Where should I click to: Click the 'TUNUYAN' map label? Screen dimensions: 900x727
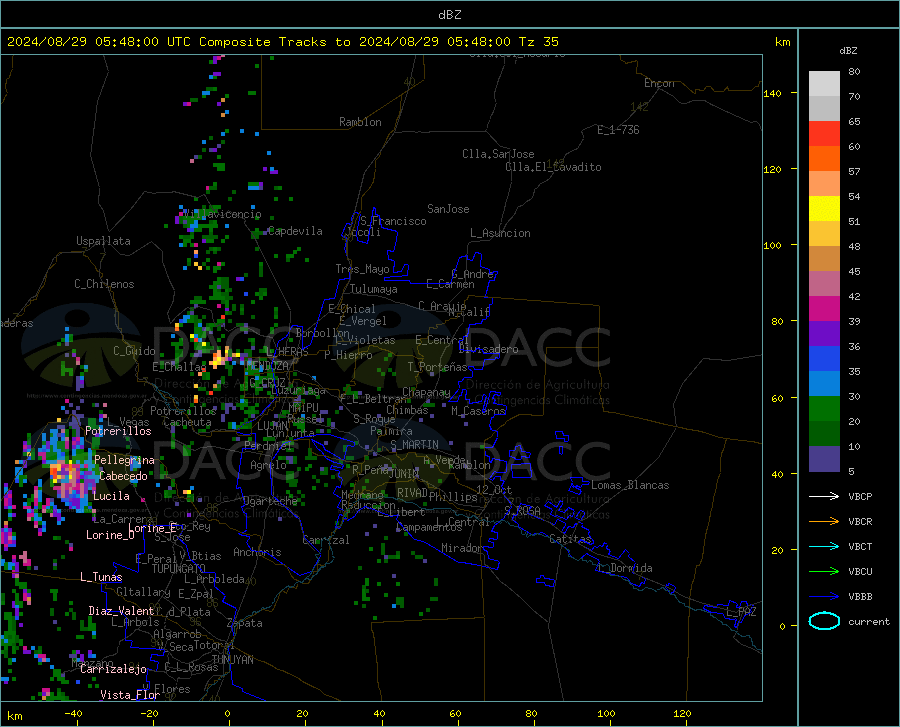(x=232, y=660)
